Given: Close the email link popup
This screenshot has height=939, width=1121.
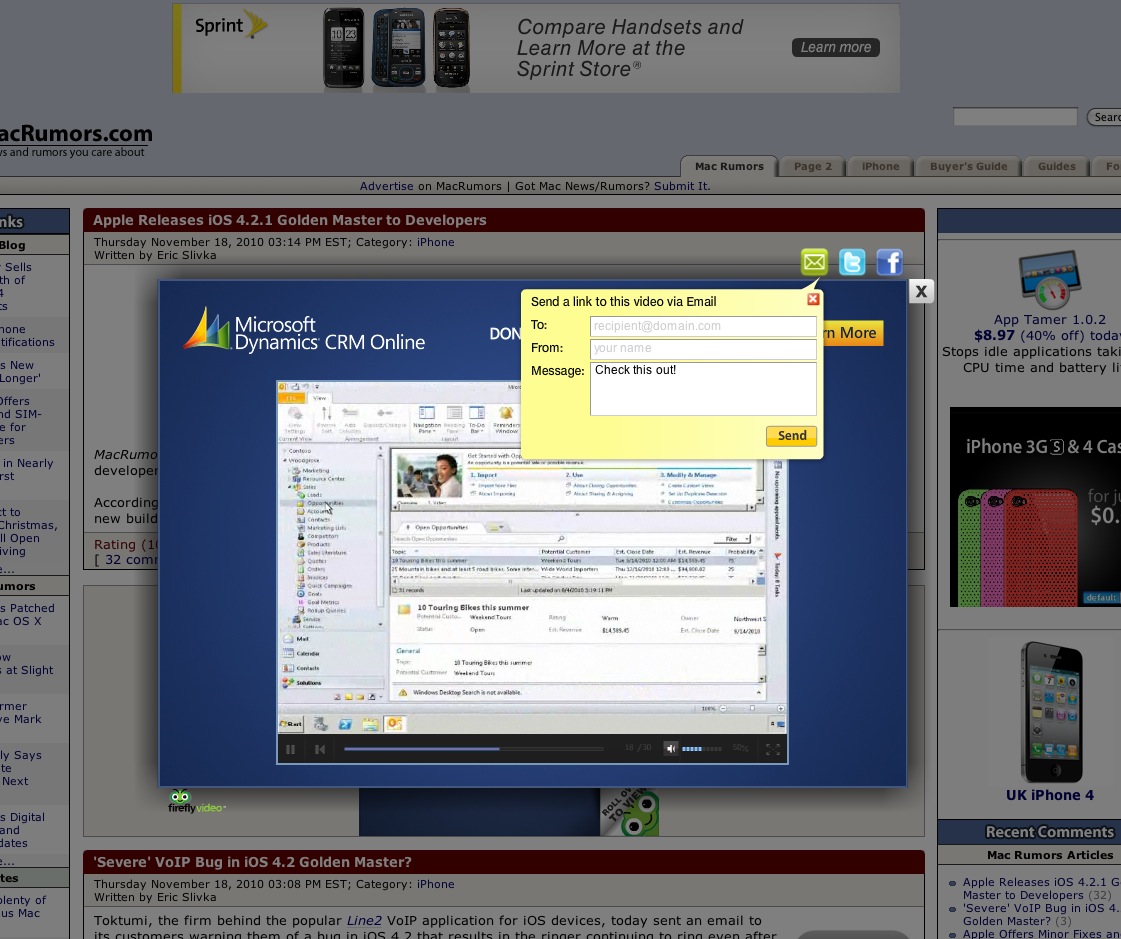Looking at the screenshot, I should (813, 299).
